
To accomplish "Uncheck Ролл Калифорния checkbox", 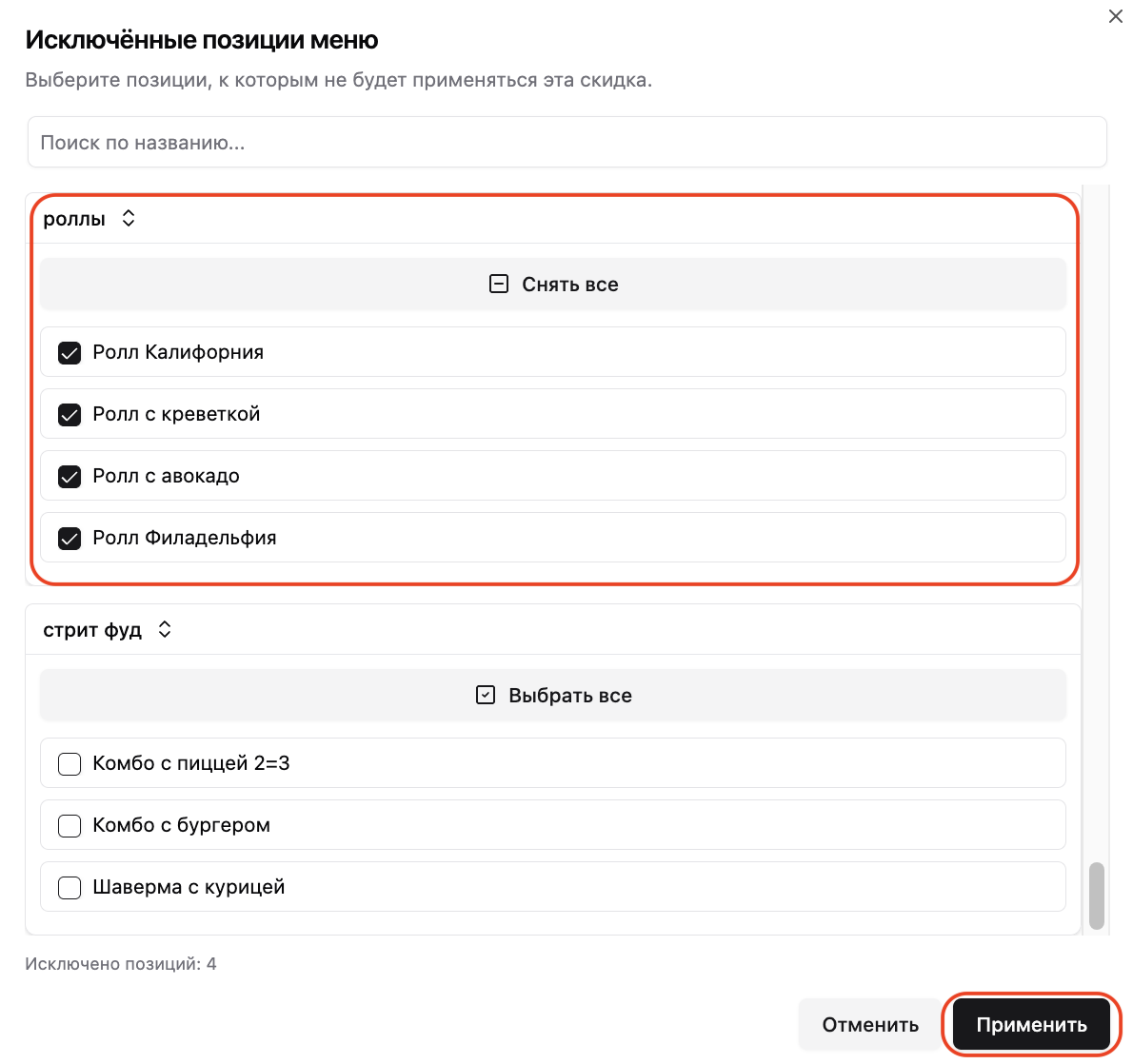I will point(70,352).
